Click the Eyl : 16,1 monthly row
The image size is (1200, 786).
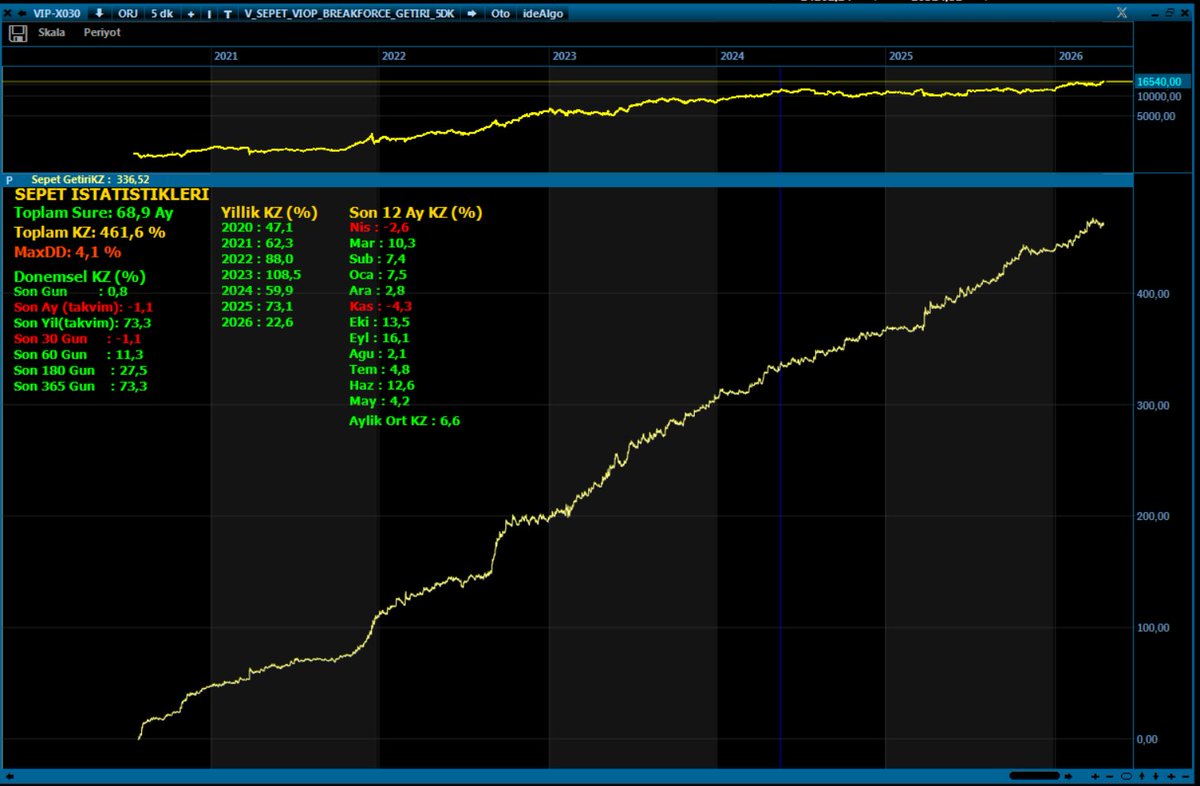[x=380, y=338]
